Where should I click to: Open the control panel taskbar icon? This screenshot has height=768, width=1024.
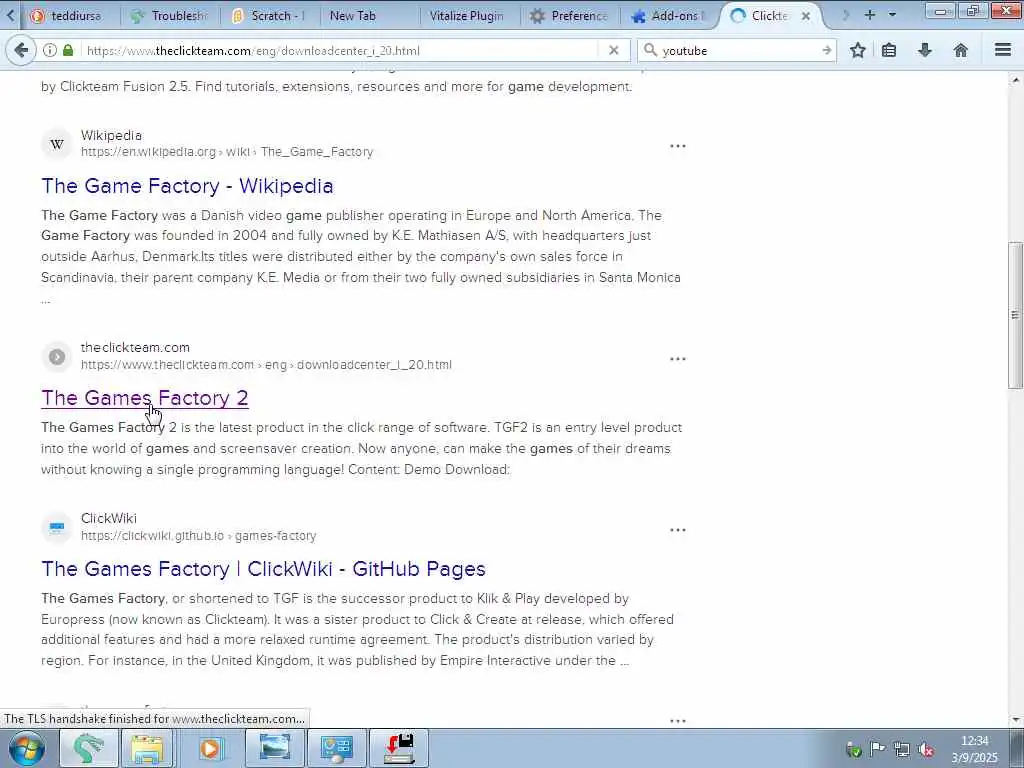[x=336, y=748]
